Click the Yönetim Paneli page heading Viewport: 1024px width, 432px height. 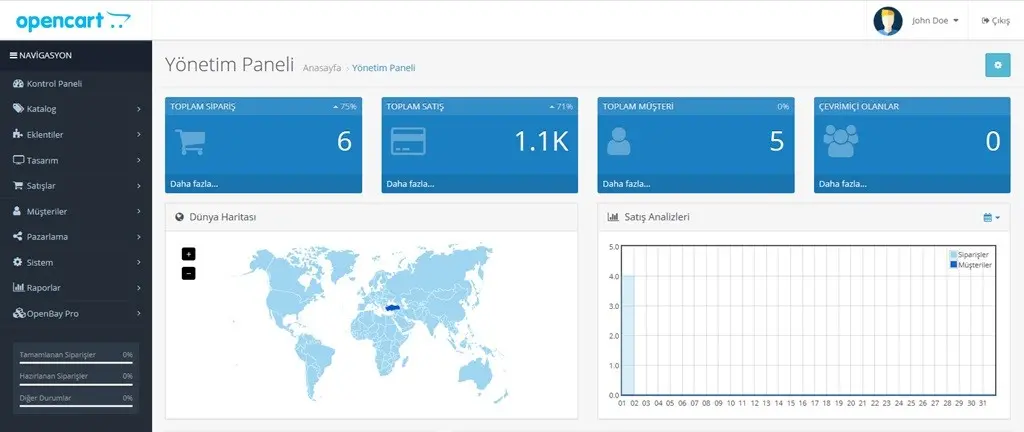tap(229, 65)
